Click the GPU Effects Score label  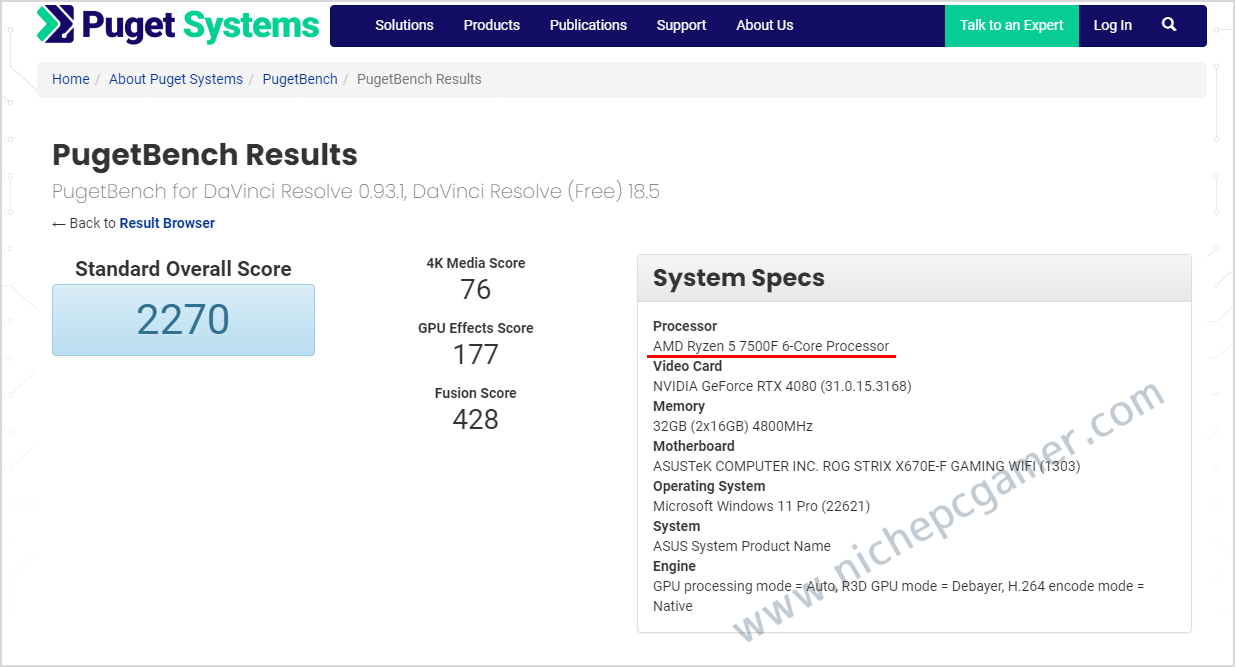475,328
